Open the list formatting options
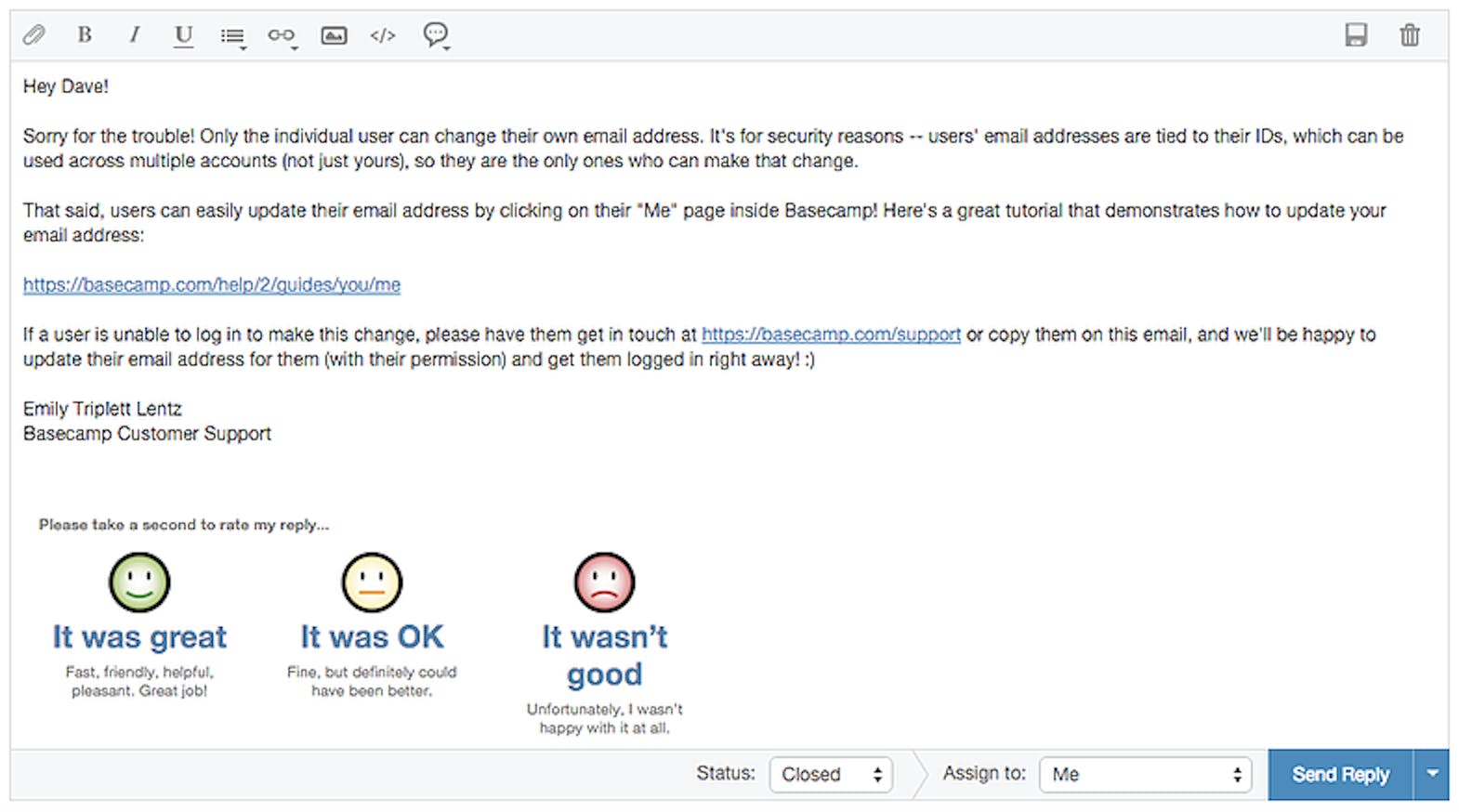Screen dimensions: 1459x812 point(232,36)
